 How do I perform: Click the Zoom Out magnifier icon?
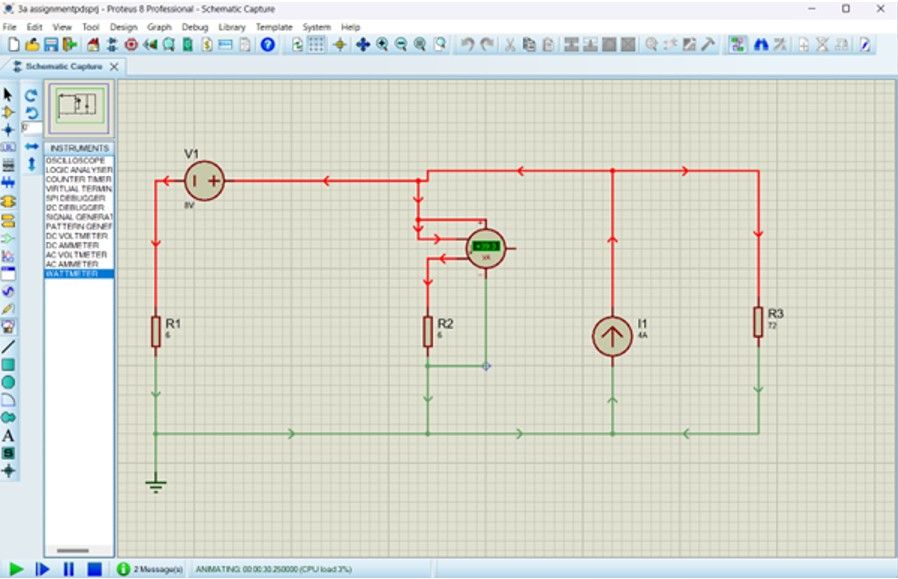[x=401, y=45]
